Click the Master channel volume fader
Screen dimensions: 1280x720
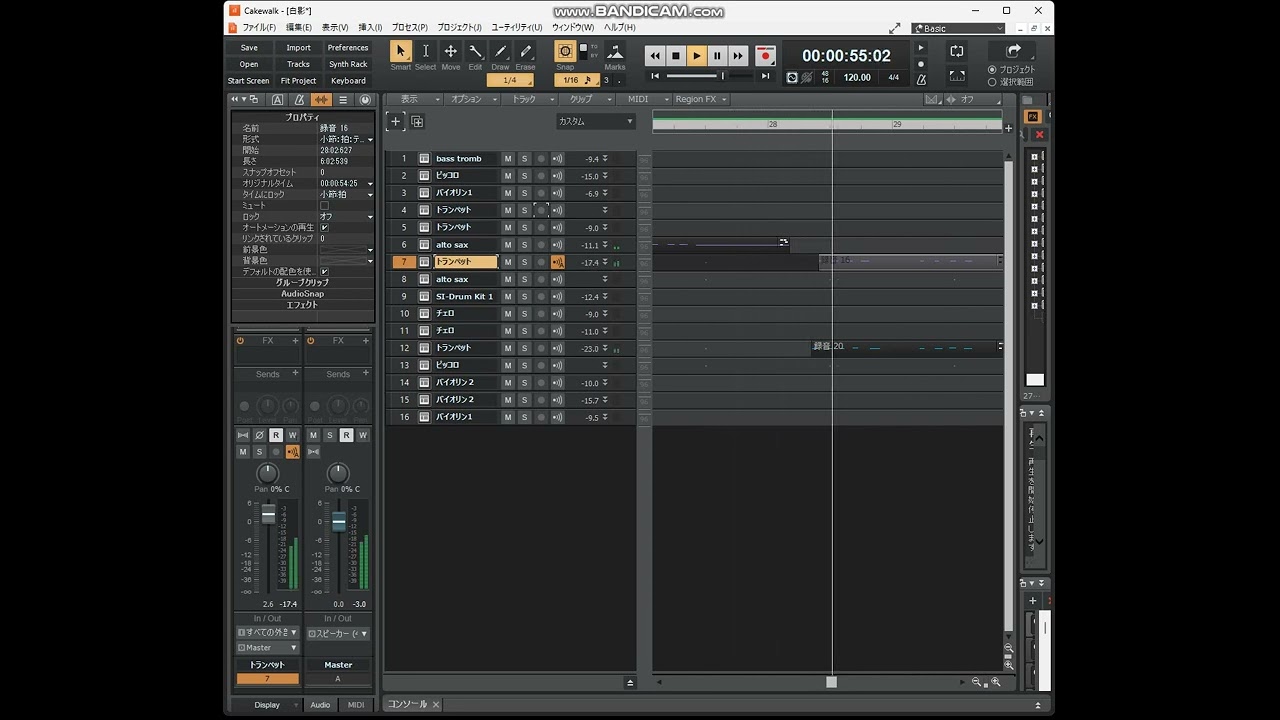[339, 521]
